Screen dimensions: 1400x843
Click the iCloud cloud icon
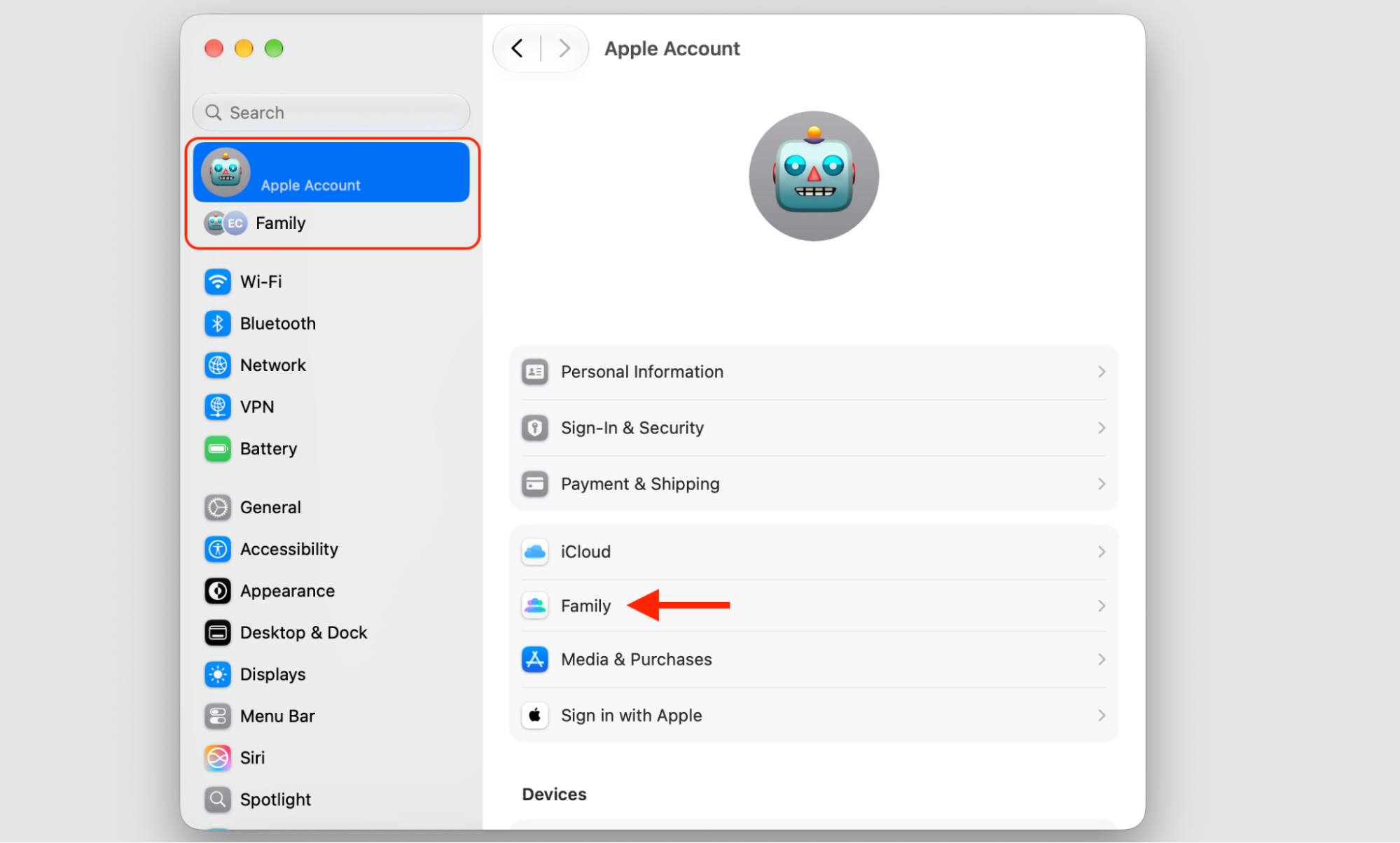pyautogui.click(x=535, y=552)
